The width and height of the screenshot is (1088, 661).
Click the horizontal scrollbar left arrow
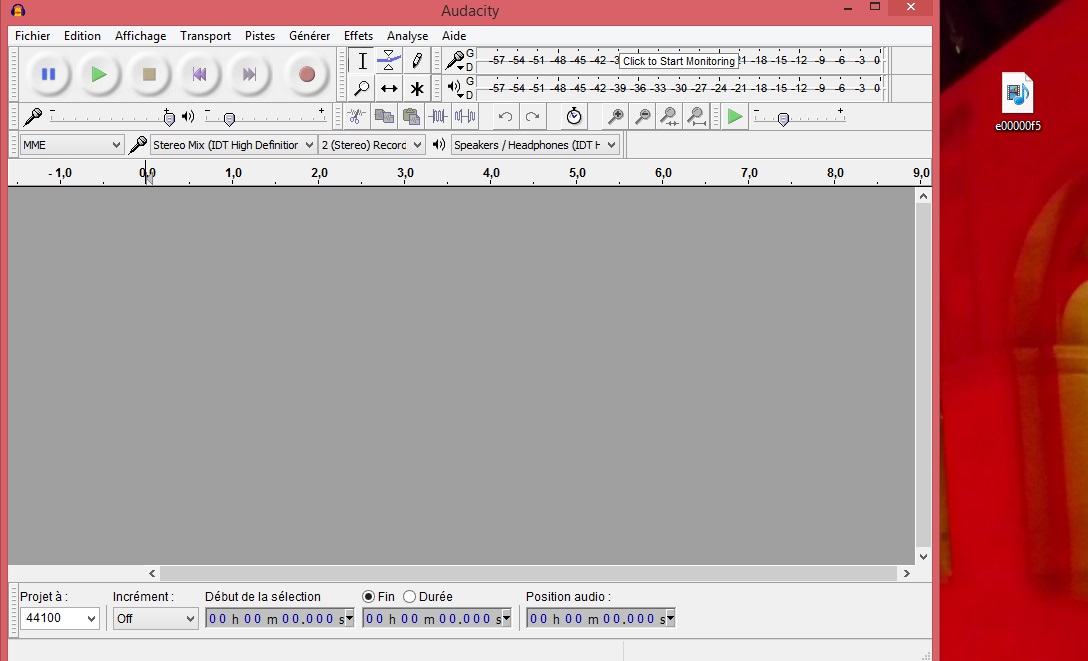152,574
